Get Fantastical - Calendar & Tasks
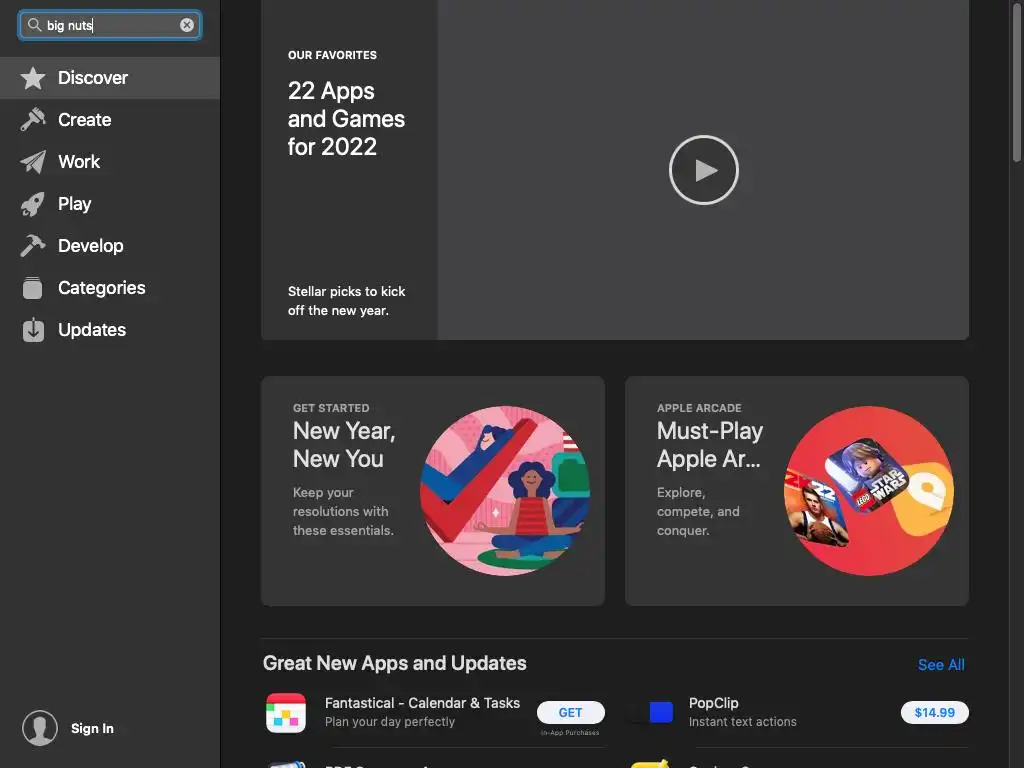1024x768 pixels. pyautogui.click(x=570, y=712)
